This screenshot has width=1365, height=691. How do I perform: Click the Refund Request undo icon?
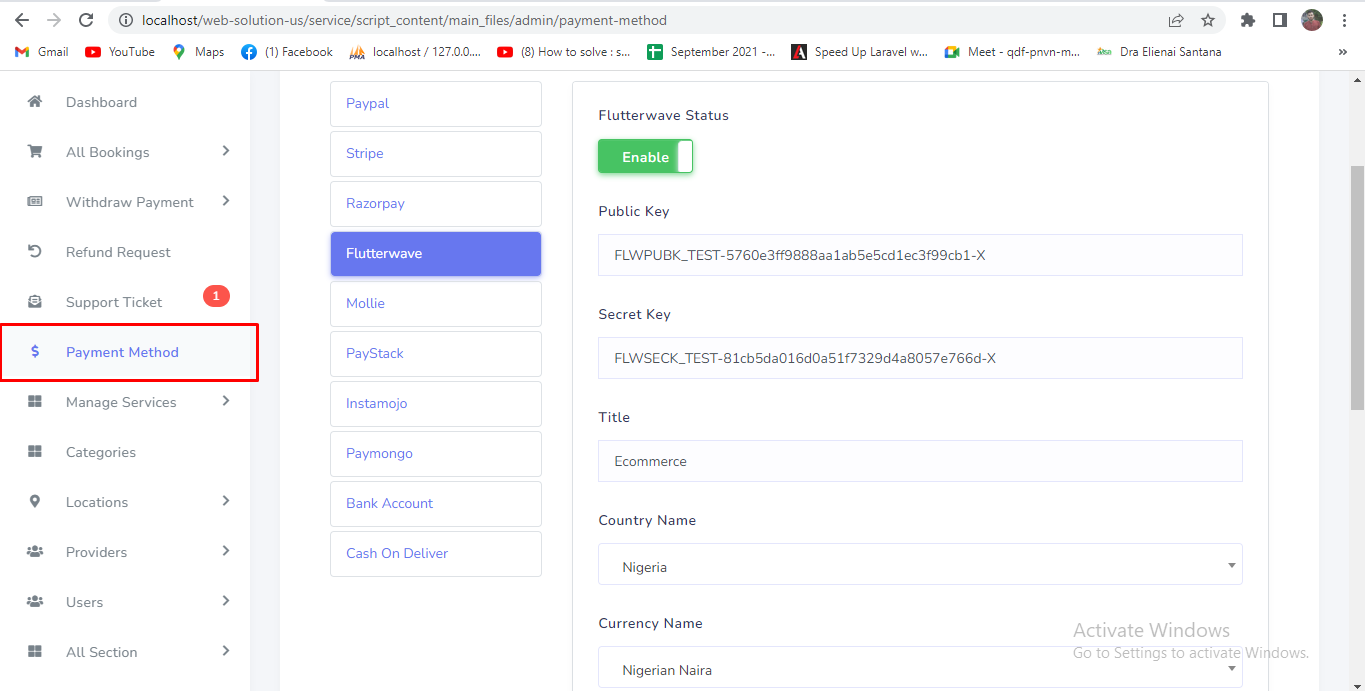pyautogui.click(x=35, y=252)
